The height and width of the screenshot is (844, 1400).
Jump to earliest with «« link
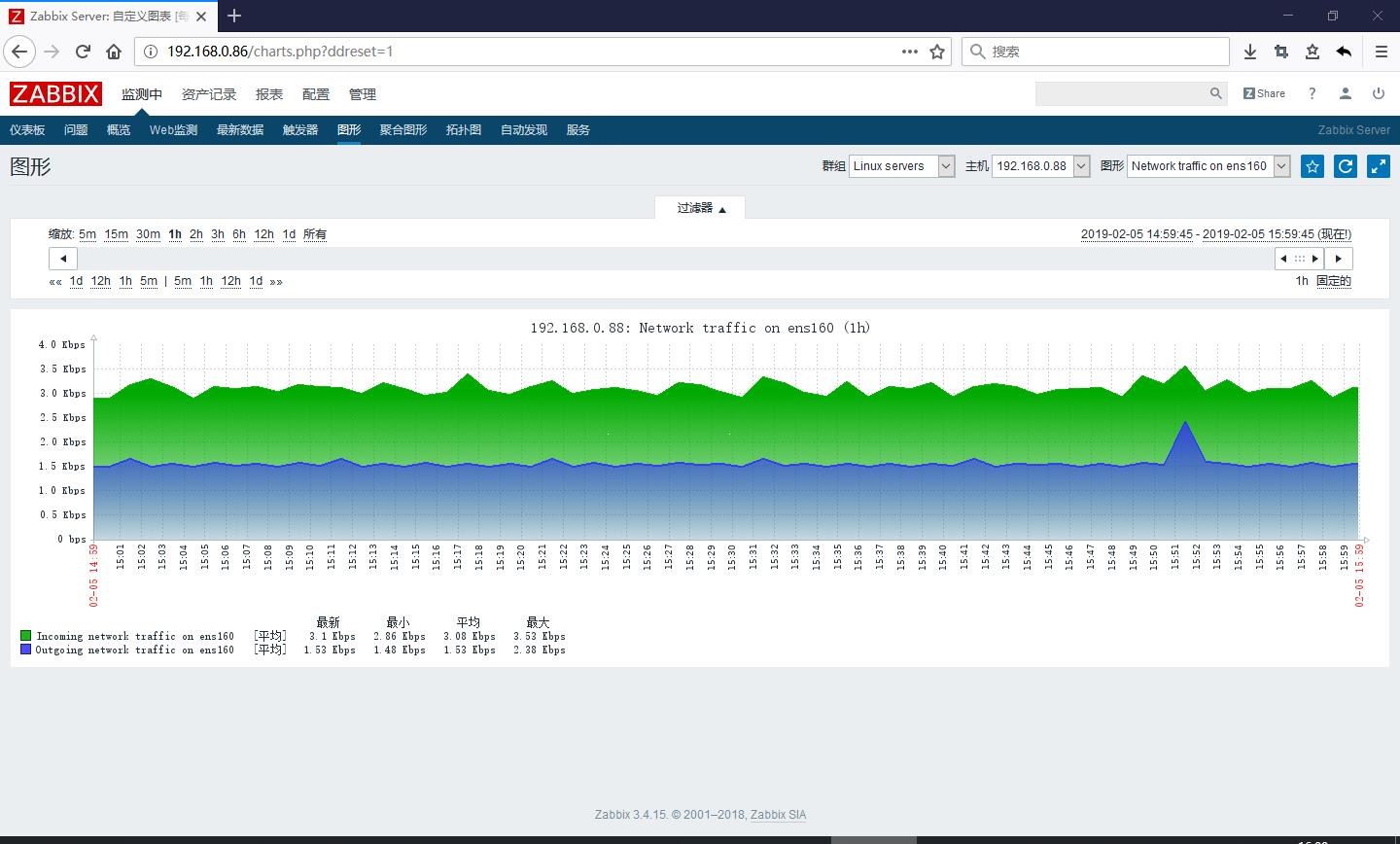click(55, 281)
